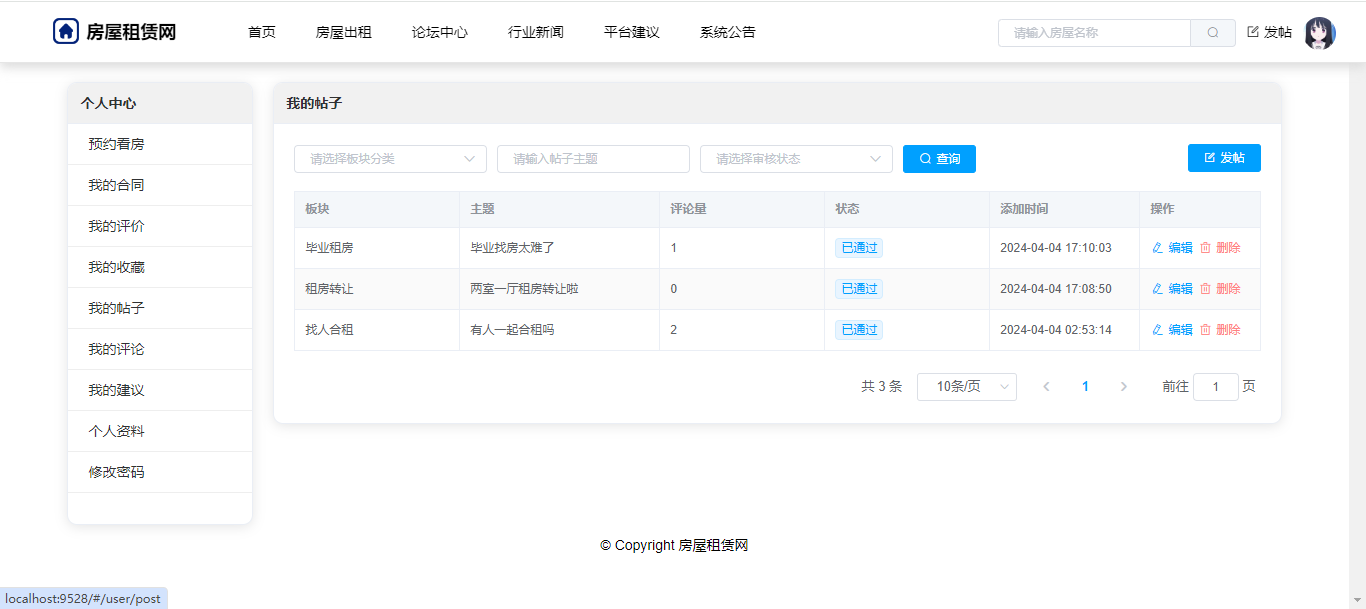
Task: Navigate to 论坛中心 in top menu
Action: 439,32
